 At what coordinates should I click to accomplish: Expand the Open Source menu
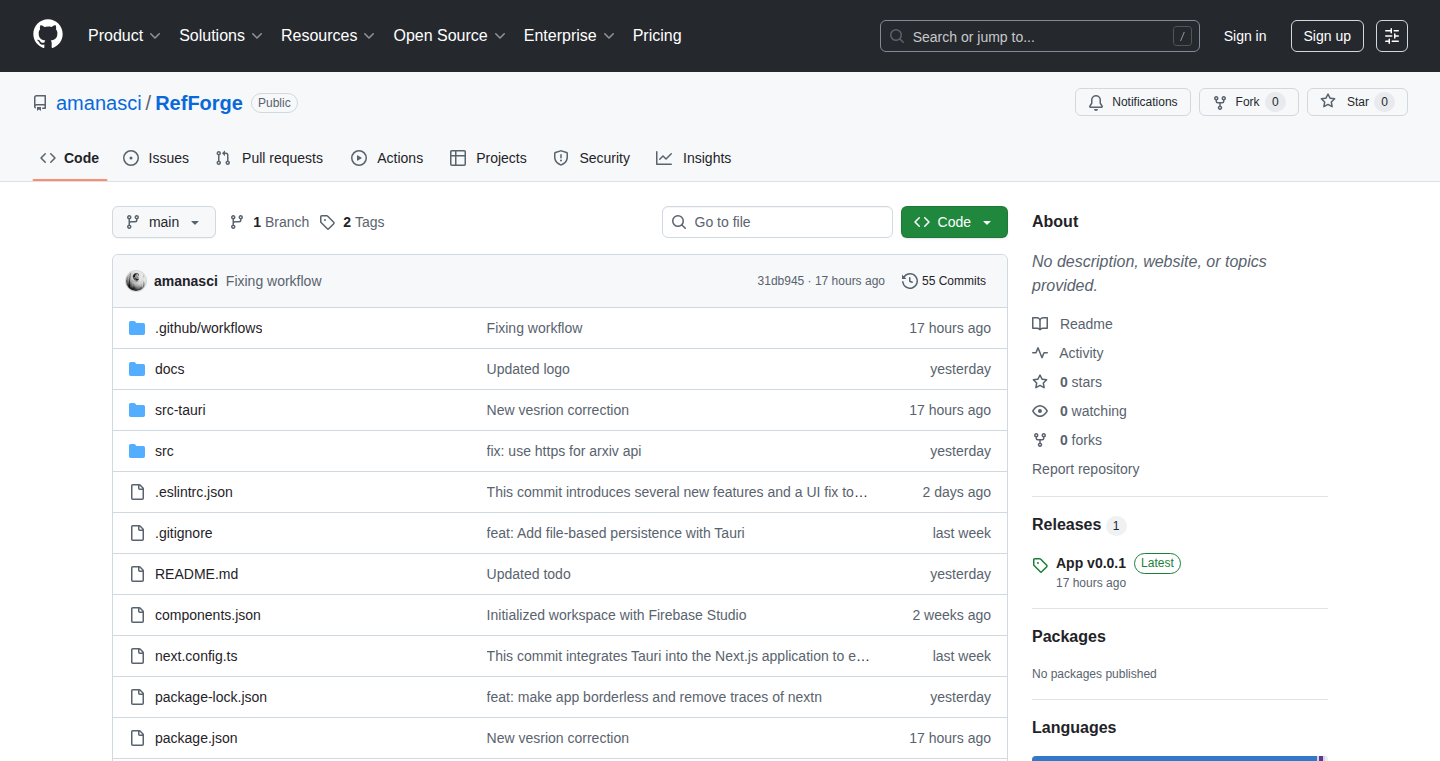pyautogui.click(x=450, y=36)
